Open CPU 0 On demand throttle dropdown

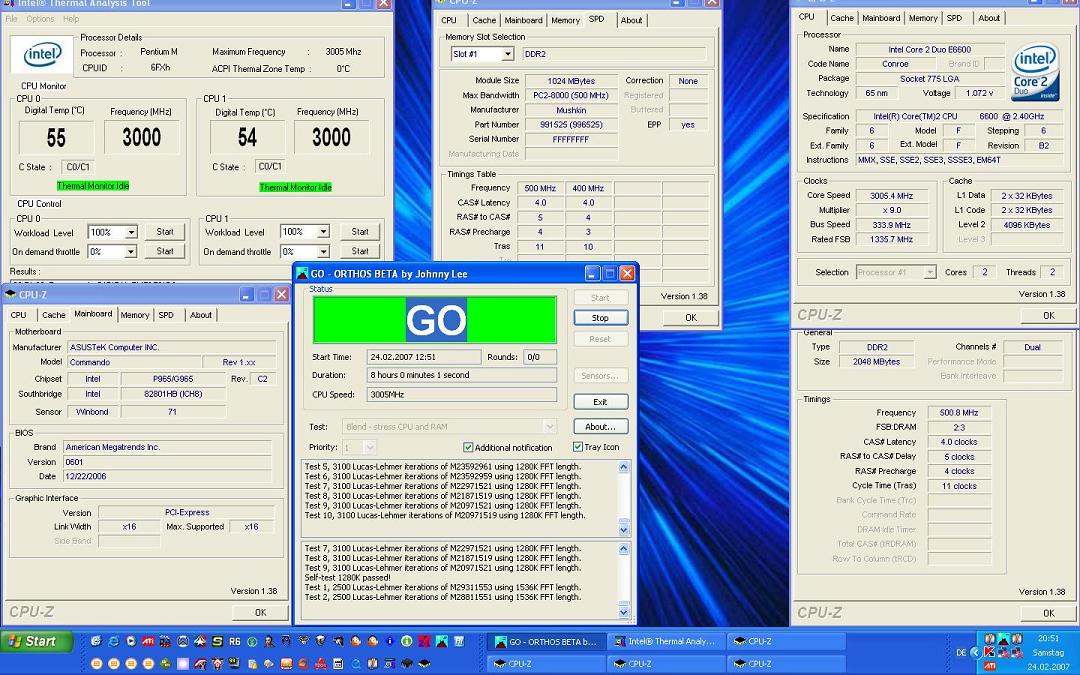coord(131,252)
